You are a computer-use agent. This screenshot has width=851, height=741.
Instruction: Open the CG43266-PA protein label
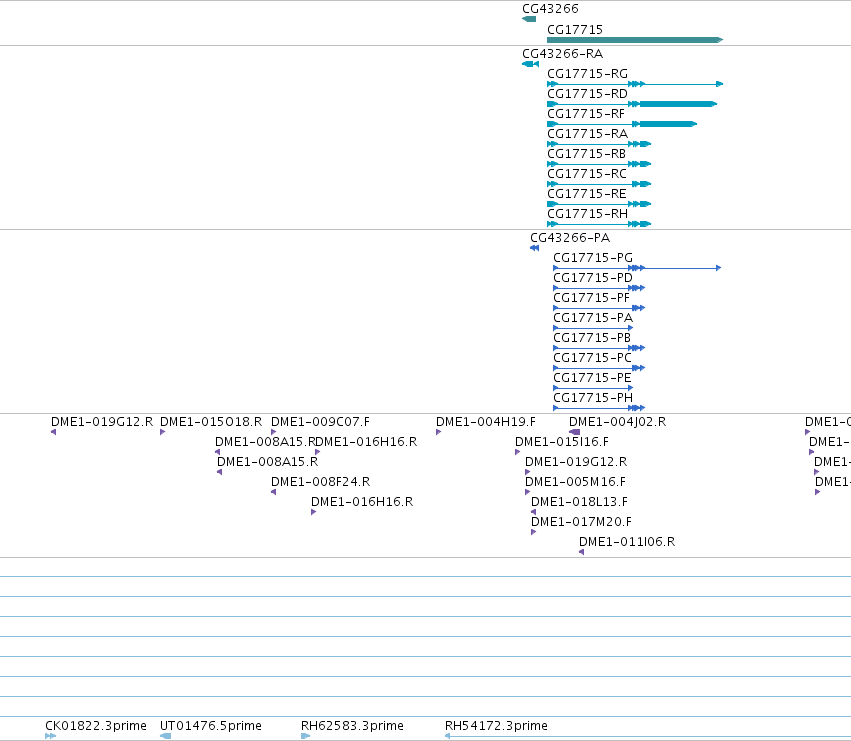tap(570, 238)
